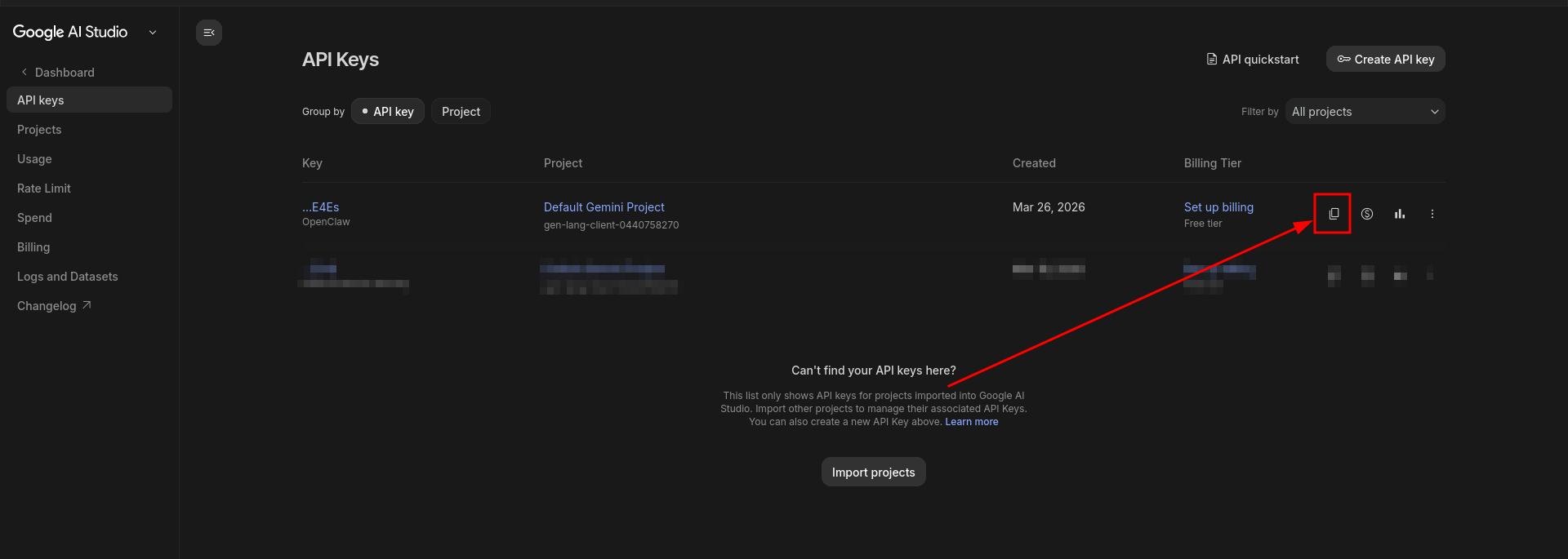Open API quickstart documentation

tap(1253, 60)
